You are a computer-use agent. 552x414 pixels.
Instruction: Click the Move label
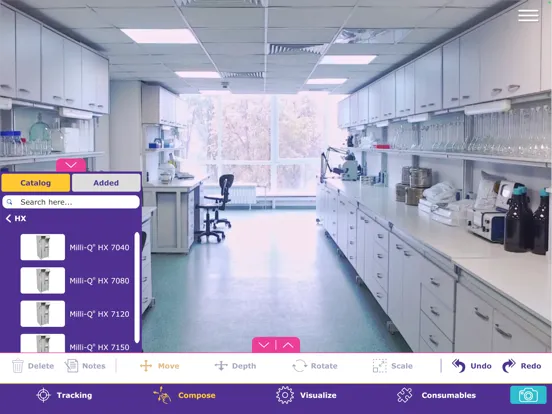[x=168, y=366]
